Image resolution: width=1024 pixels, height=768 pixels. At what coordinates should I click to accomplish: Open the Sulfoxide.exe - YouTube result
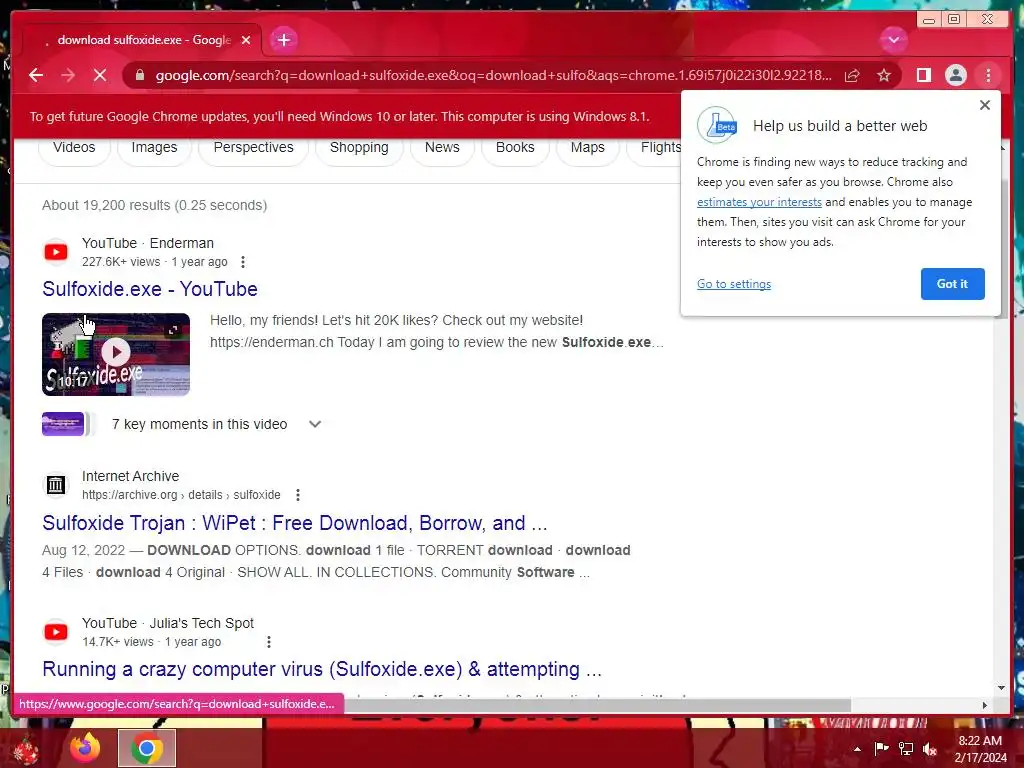(150, 289)
